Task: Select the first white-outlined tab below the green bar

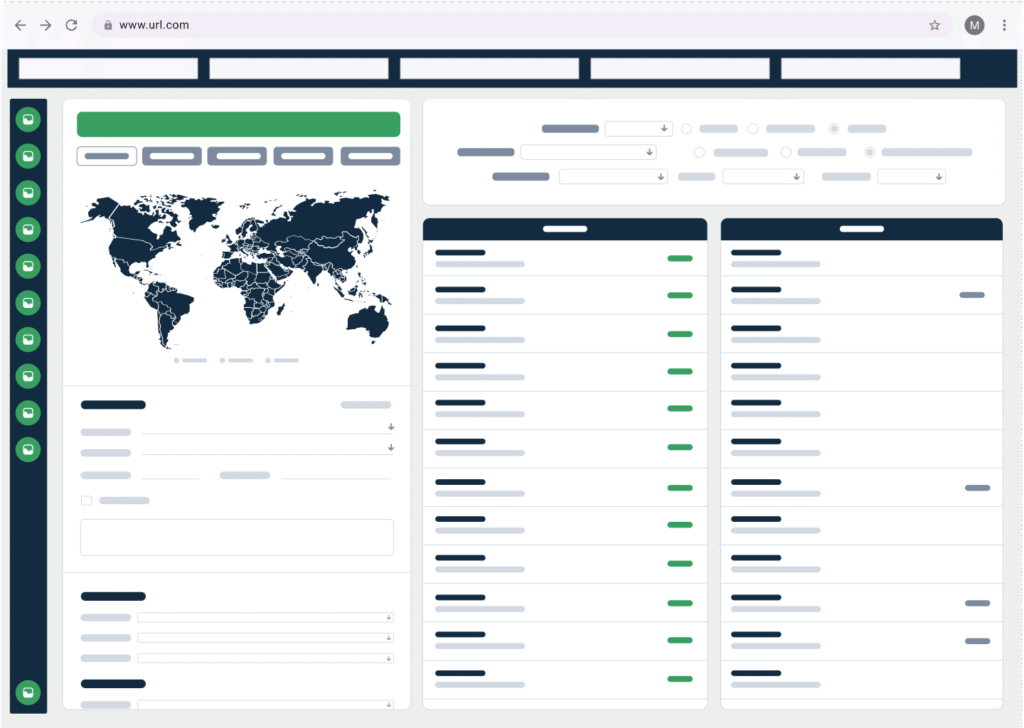Action: coord(107,156)
